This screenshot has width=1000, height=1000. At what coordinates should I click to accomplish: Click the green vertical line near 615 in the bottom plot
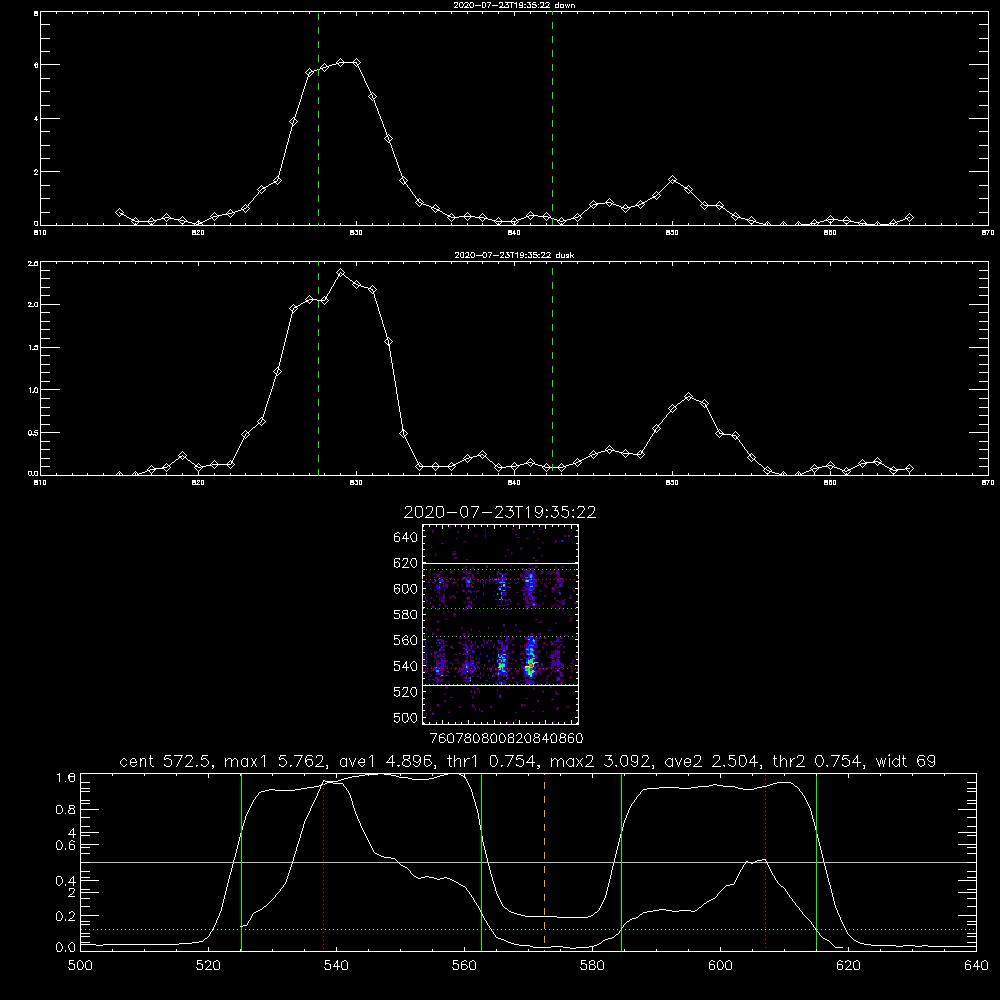click(816, 861)
